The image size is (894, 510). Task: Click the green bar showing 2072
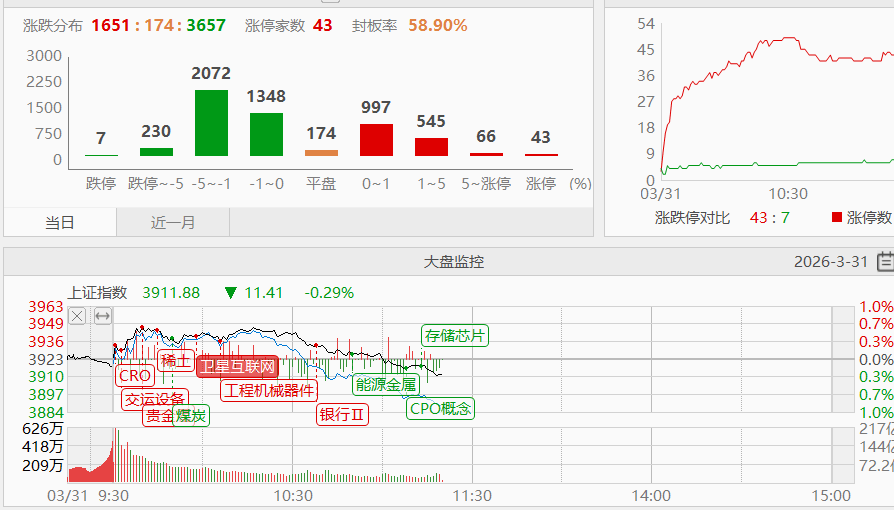click(x=211, y=122)
